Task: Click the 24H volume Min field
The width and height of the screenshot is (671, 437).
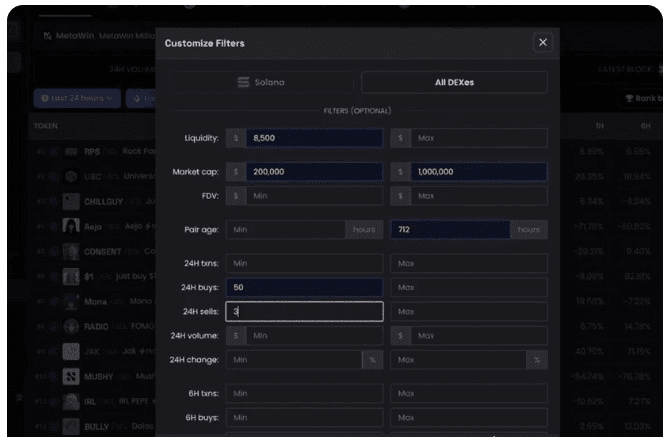Action: [x=312, y=336]
